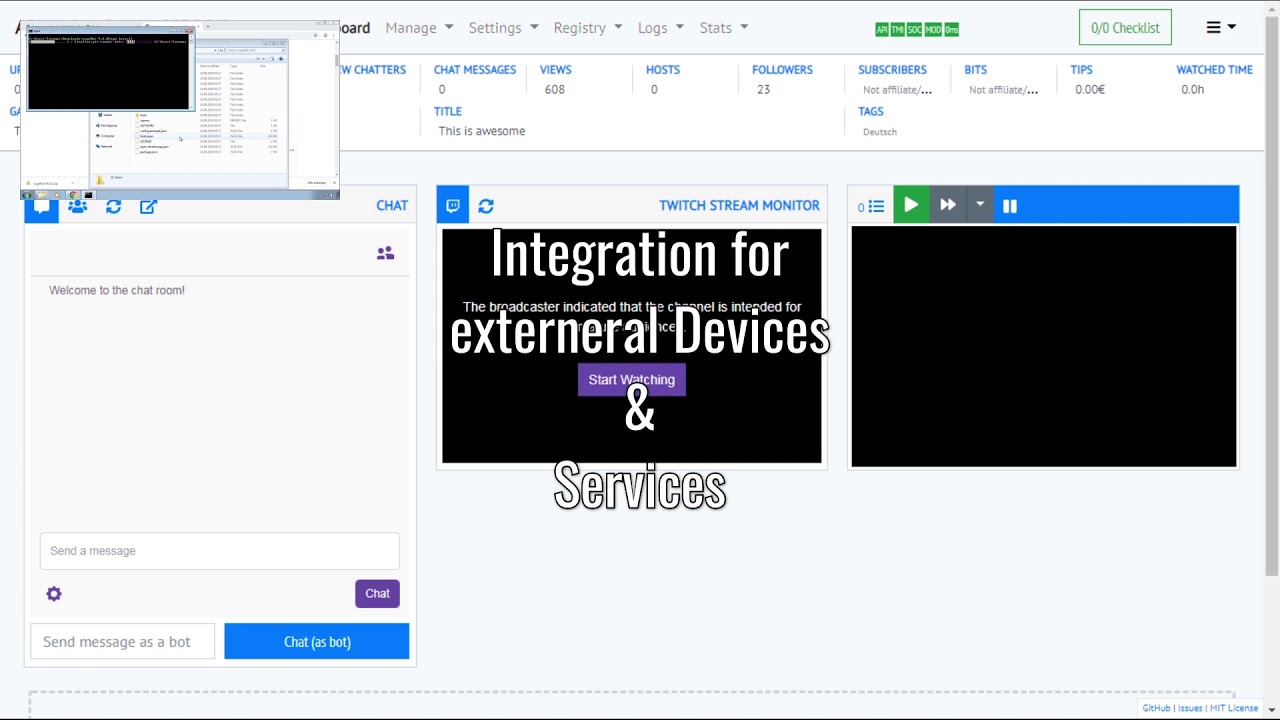Screen dimensions: 1280x720
Task: Play the song request player
Action: (911, 205)
